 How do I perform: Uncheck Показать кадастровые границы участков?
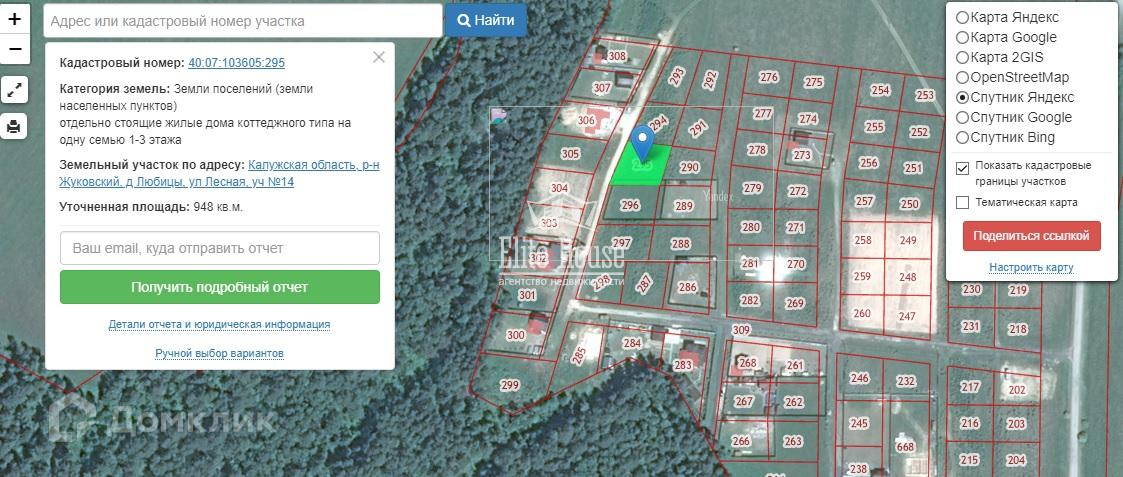(x=963, y=168)
